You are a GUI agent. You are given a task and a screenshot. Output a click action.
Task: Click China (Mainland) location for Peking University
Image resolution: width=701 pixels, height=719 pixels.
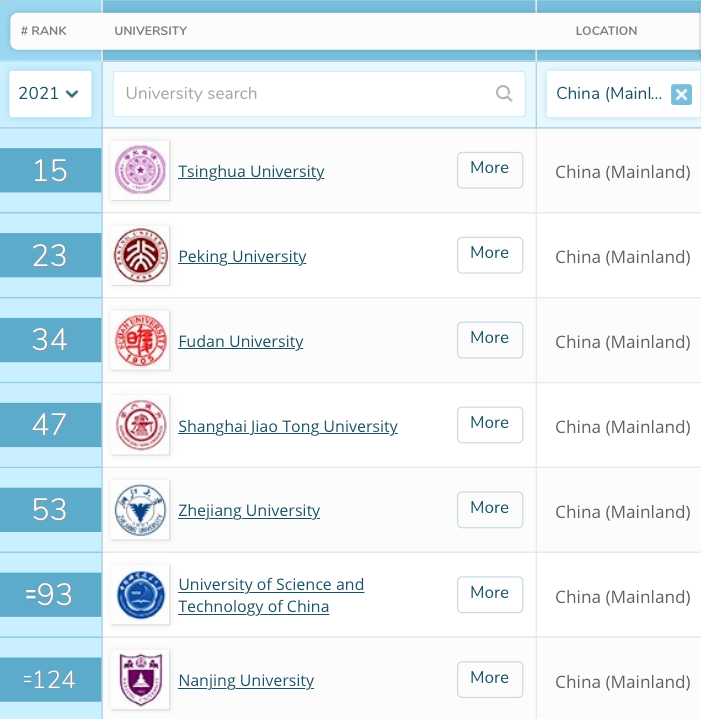click(623, 257)
